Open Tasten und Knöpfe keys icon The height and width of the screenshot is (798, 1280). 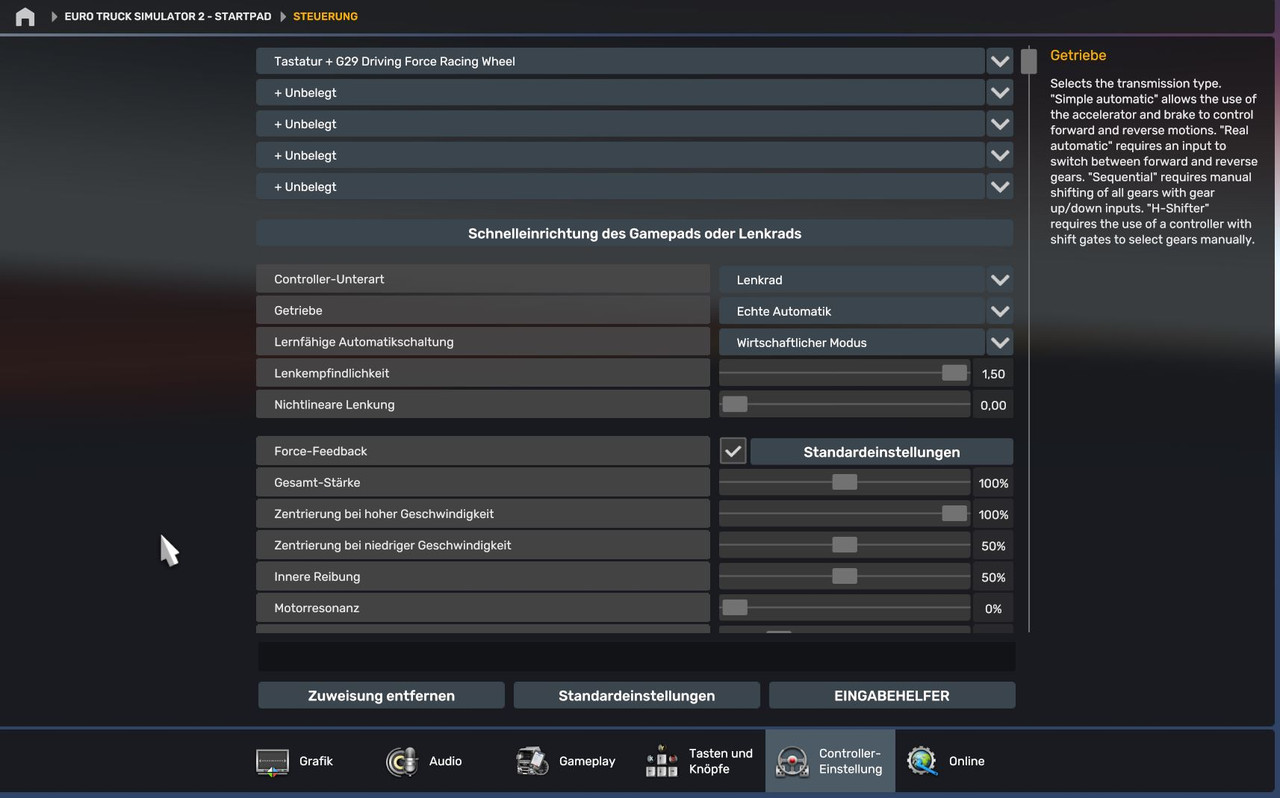[x=662, y=762]
